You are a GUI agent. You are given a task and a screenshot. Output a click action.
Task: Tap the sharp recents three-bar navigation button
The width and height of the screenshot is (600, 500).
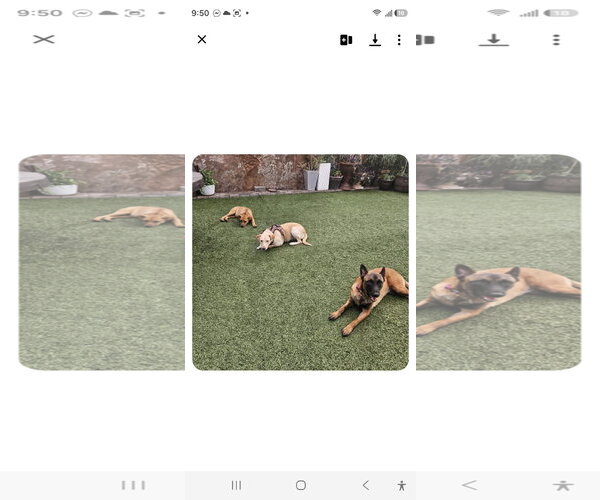236,485
